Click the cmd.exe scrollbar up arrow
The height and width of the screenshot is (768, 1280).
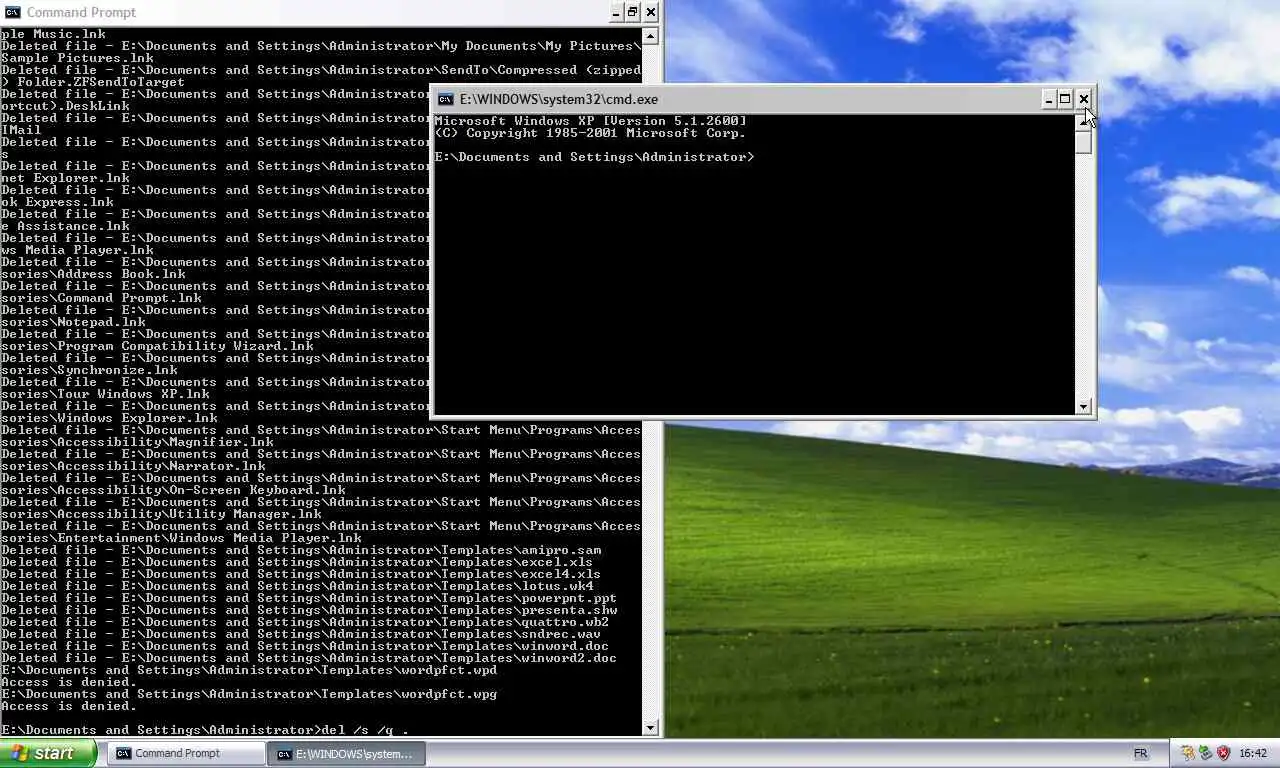click(x=1083, y=122)
